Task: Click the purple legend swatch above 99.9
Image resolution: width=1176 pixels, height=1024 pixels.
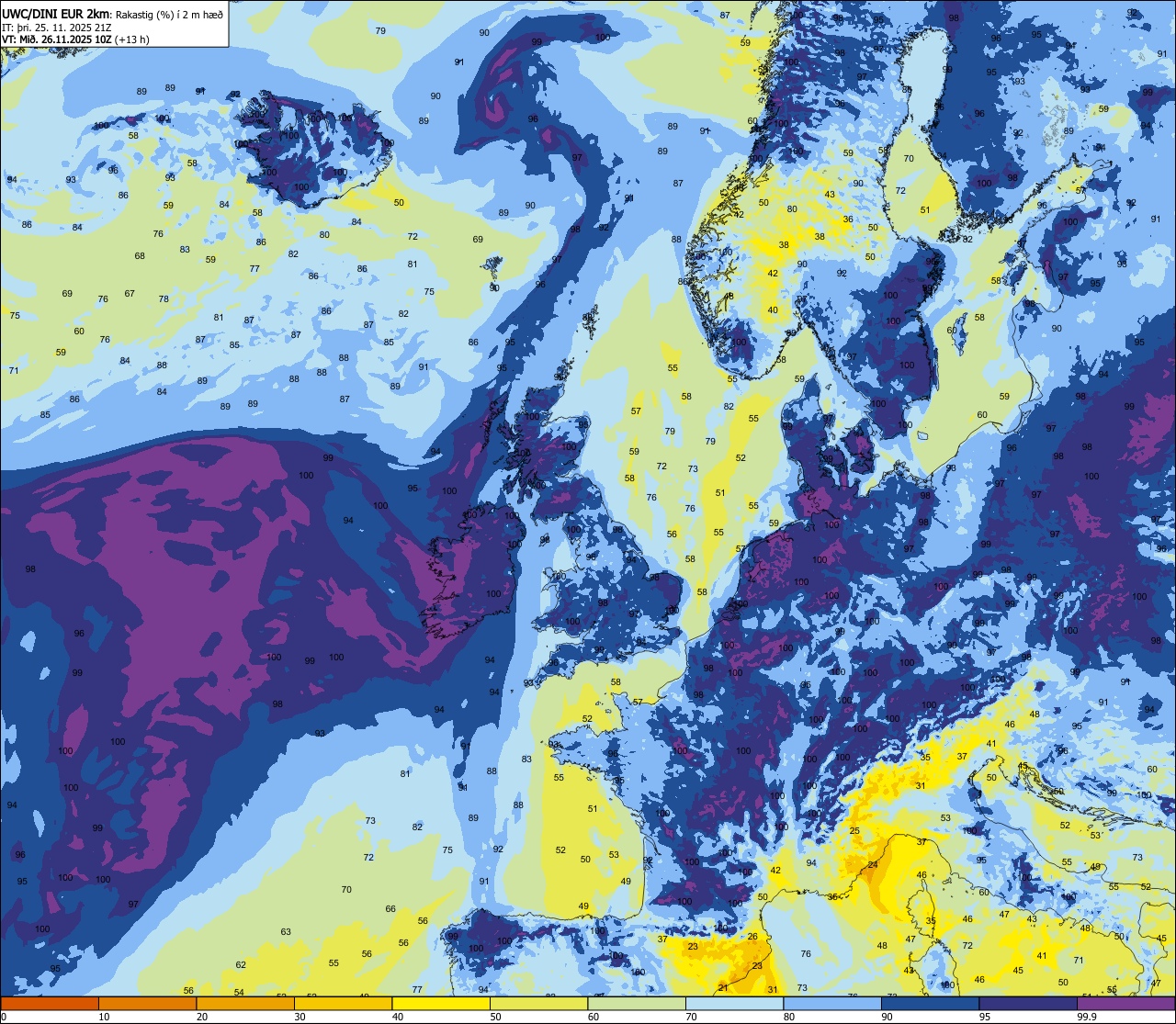Action: coord(1125,1003)
